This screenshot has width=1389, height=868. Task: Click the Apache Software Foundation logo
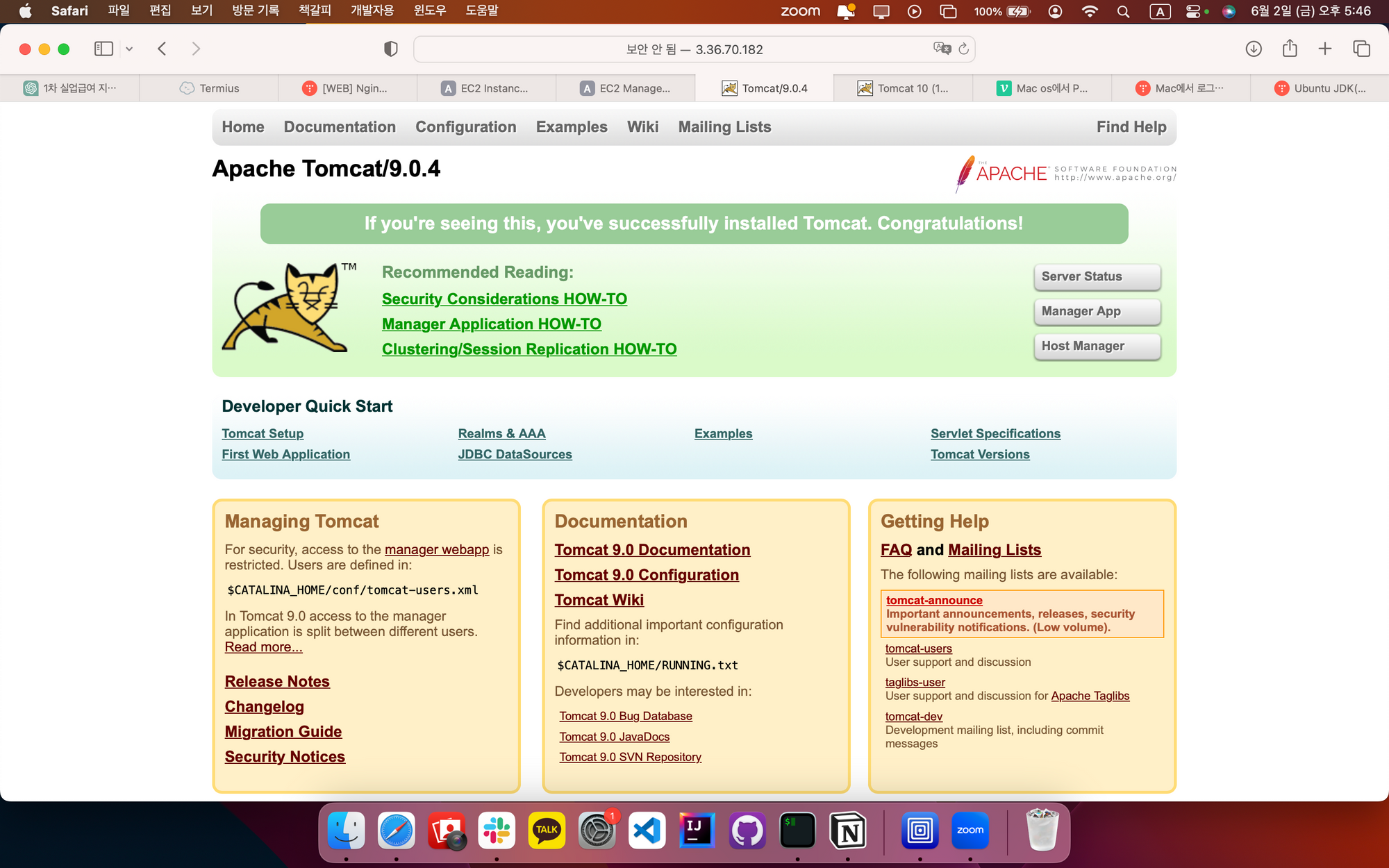[x=1066, y=174]
